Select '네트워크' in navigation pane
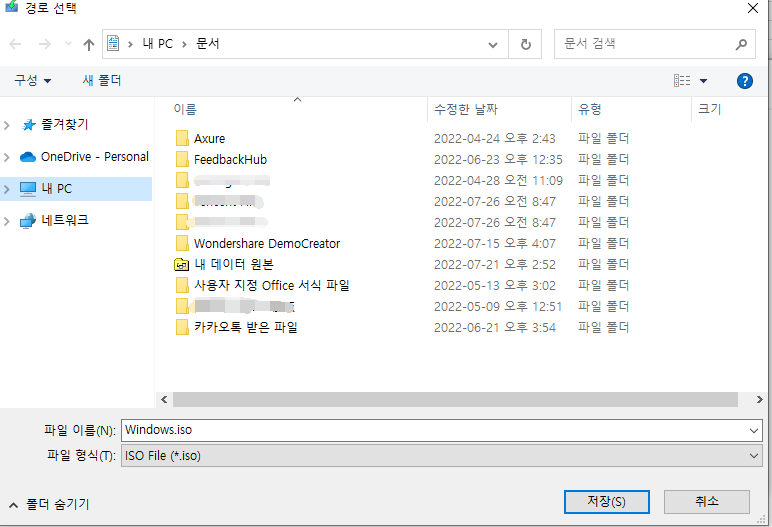 point(64,220)
